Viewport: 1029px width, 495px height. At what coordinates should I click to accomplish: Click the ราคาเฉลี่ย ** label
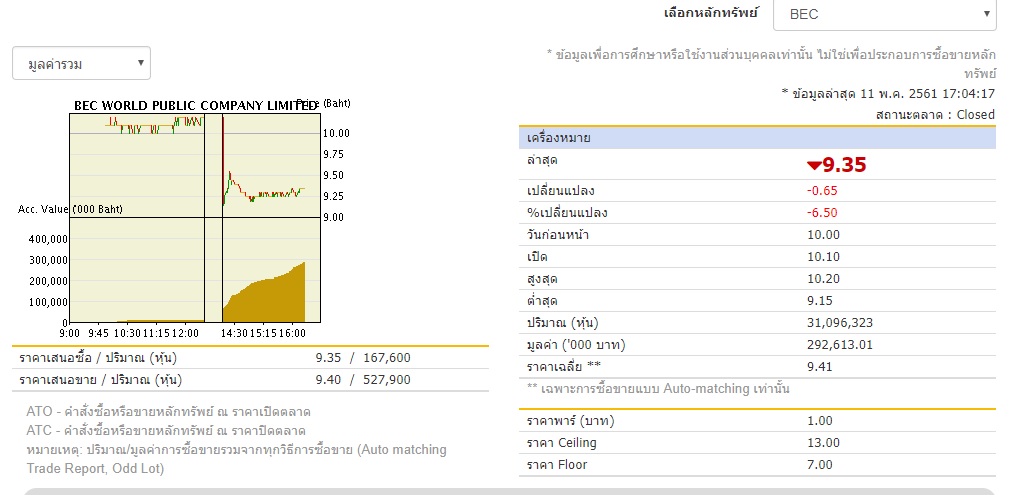point(564,367)
